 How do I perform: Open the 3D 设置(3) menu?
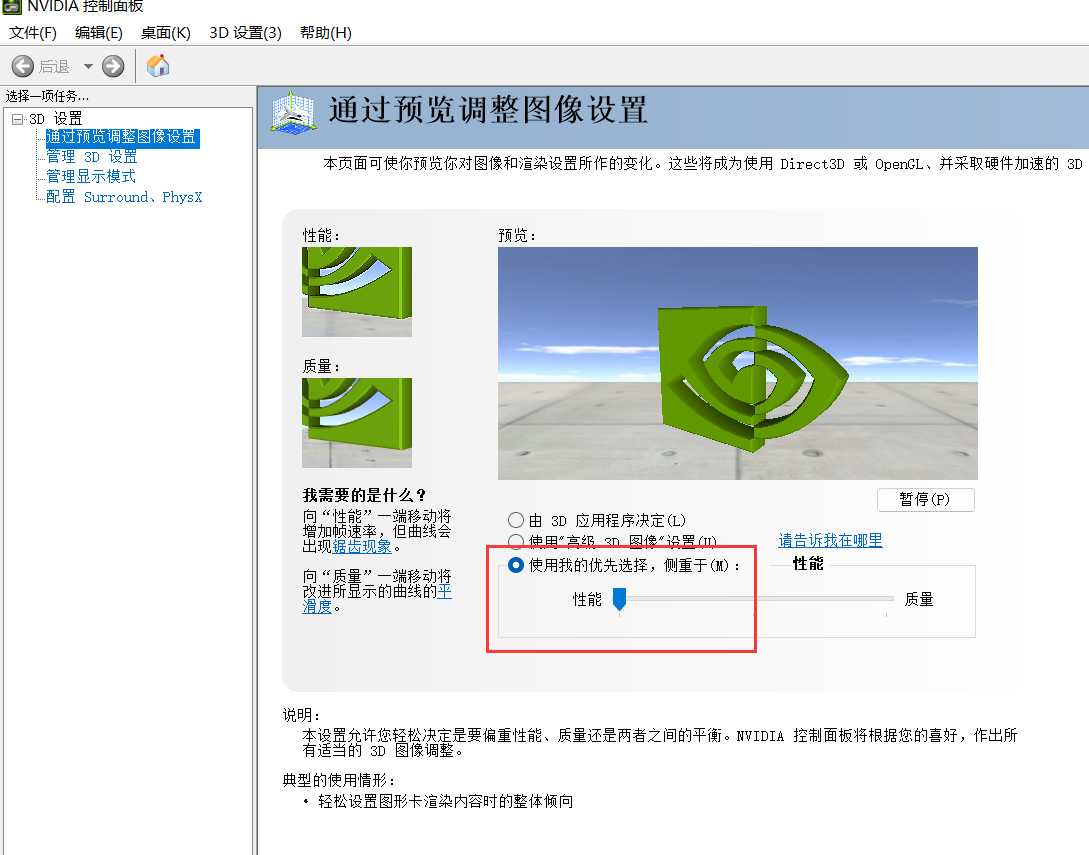click(245, 33)
